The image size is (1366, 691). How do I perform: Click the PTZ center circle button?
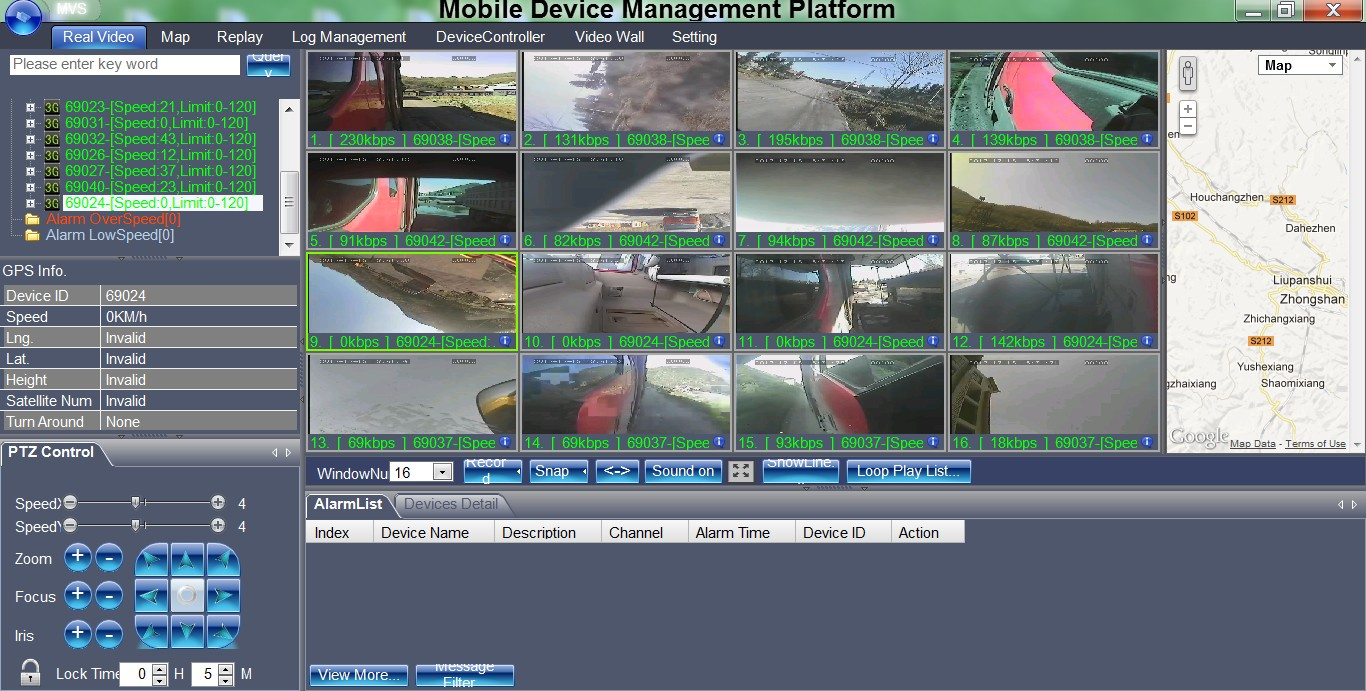pos(187,596)
